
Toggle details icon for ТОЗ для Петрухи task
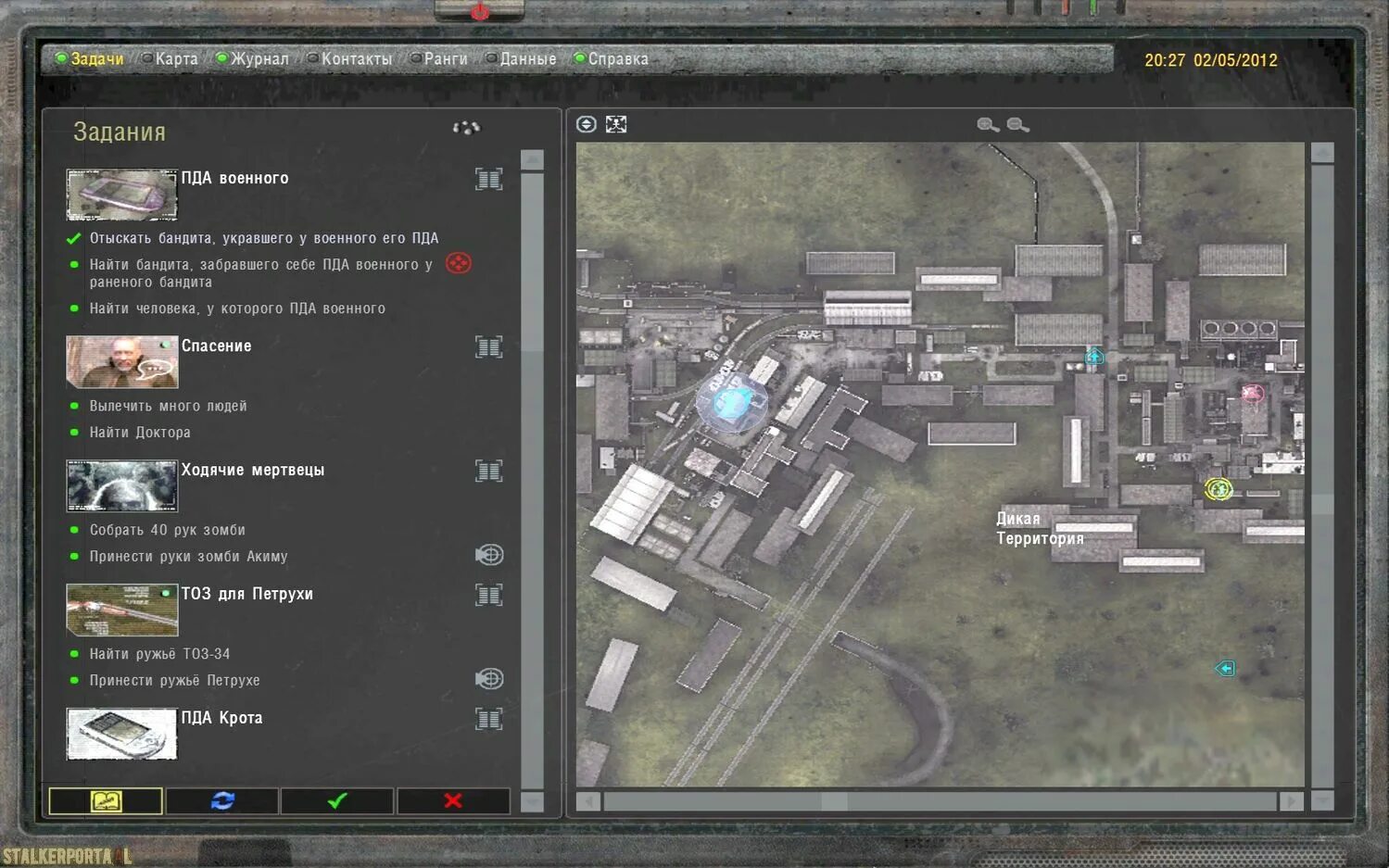489,595
